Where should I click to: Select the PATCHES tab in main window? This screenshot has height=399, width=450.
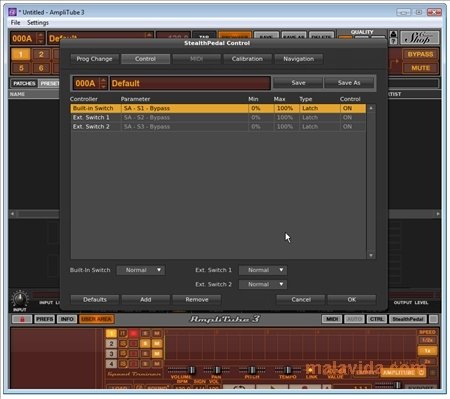(x=24, y=83)
